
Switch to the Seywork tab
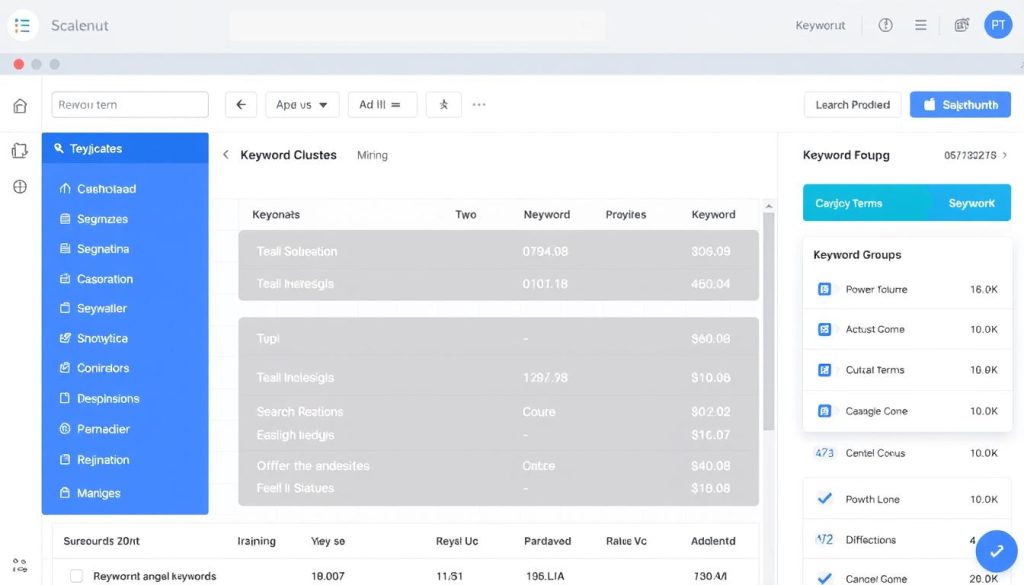coord(971,202)
